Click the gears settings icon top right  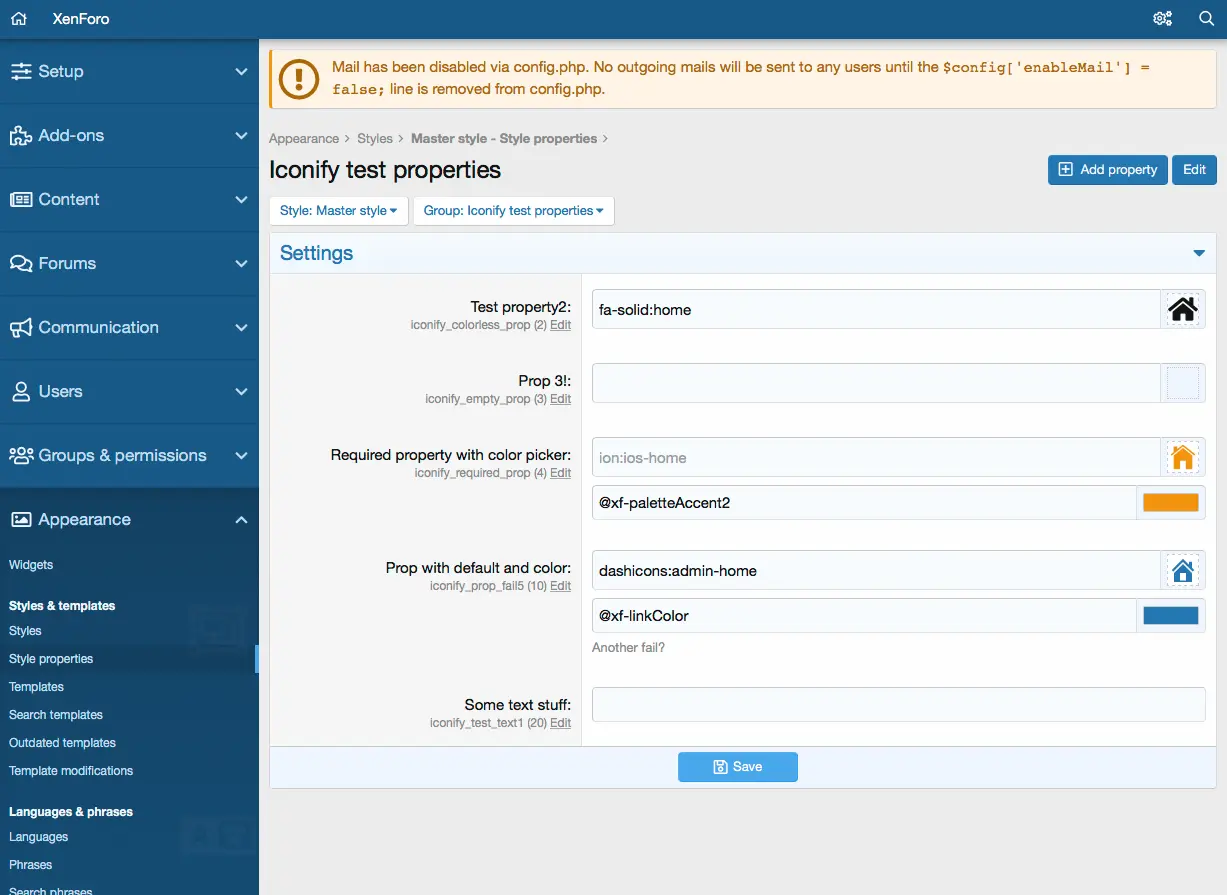(1160, 18)
